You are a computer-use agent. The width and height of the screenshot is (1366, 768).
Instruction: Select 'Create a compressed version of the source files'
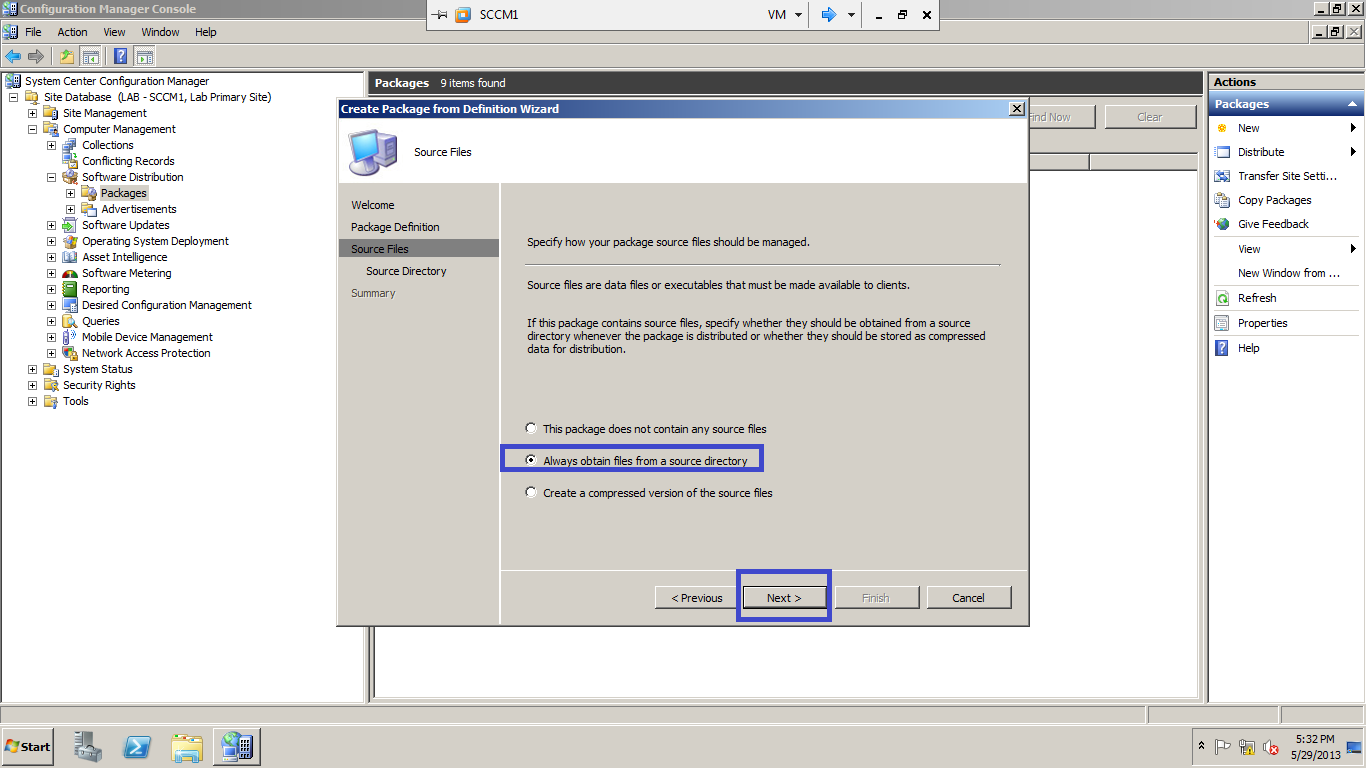[531, 493]
